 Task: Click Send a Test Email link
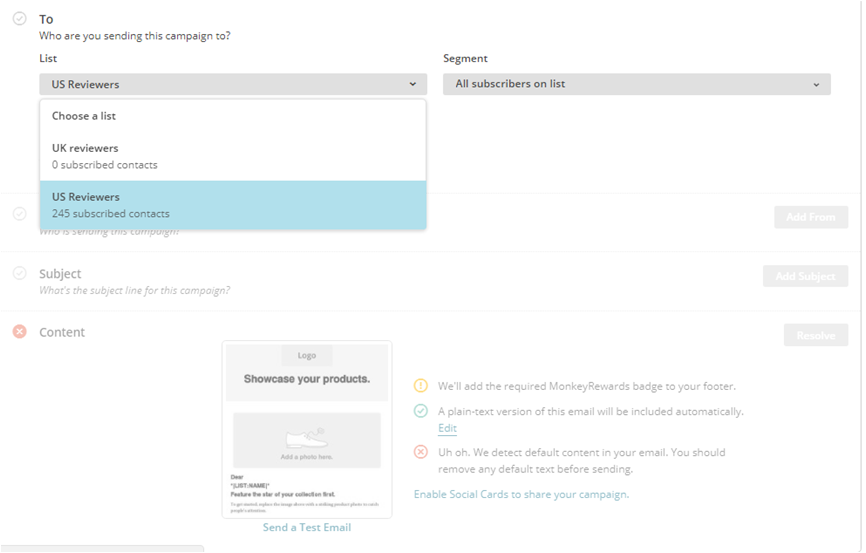coord(307,527)
